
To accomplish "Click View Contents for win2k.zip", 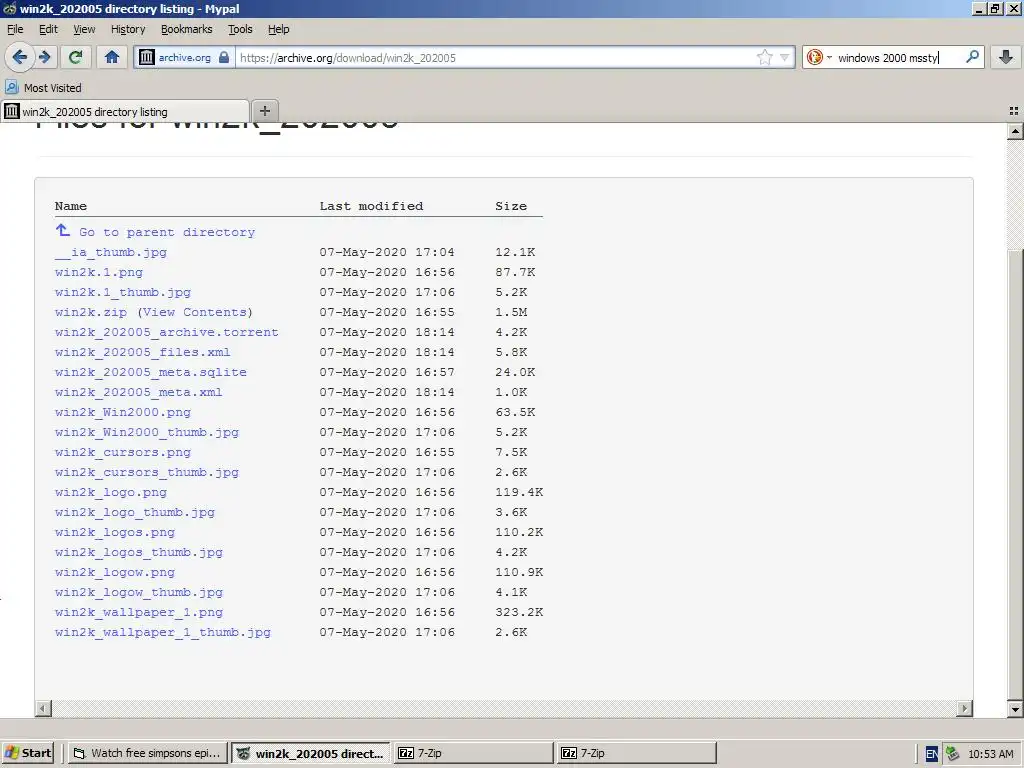I will 195,312.
